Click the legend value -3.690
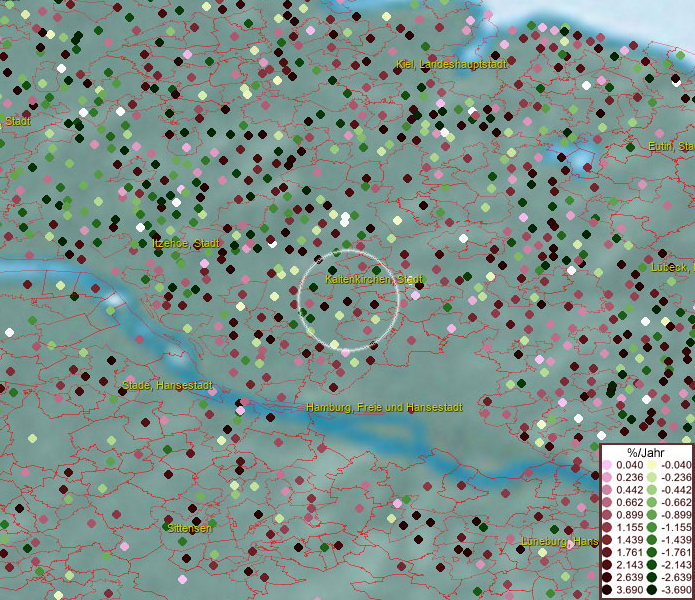 click(x=676, y=590)
